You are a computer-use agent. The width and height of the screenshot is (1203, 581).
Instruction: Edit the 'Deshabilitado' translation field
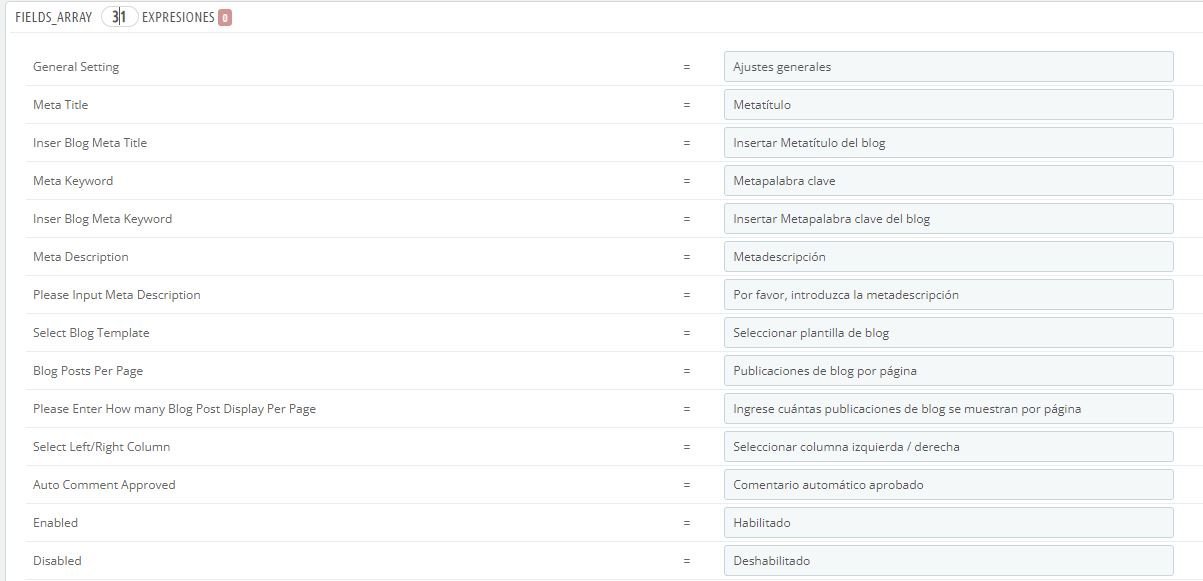point(947,561)
